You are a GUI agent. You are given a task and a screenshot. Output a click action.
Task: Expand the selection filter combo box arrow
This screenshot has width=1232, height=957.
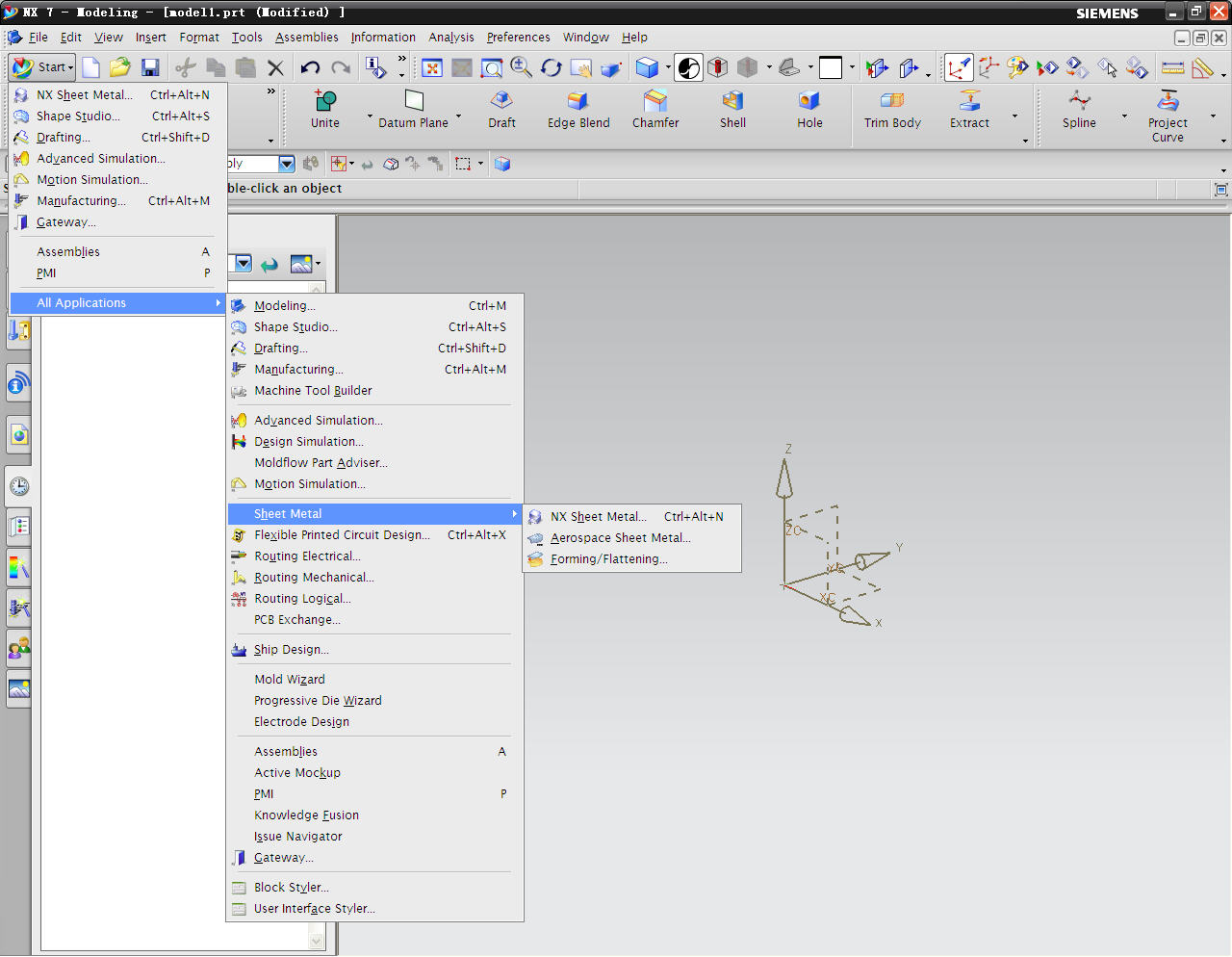(287, 164)
